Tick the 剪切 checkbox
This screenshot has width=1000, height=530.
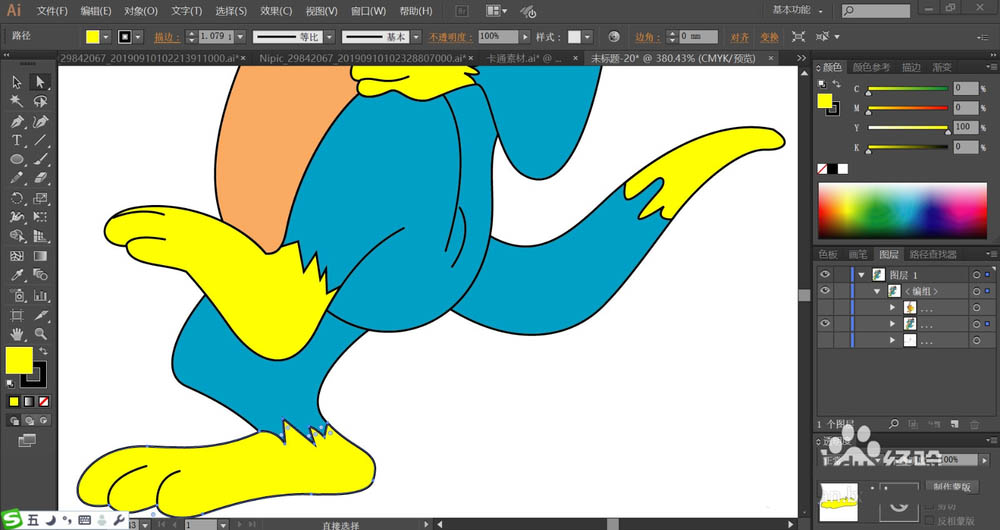[930, 506]
